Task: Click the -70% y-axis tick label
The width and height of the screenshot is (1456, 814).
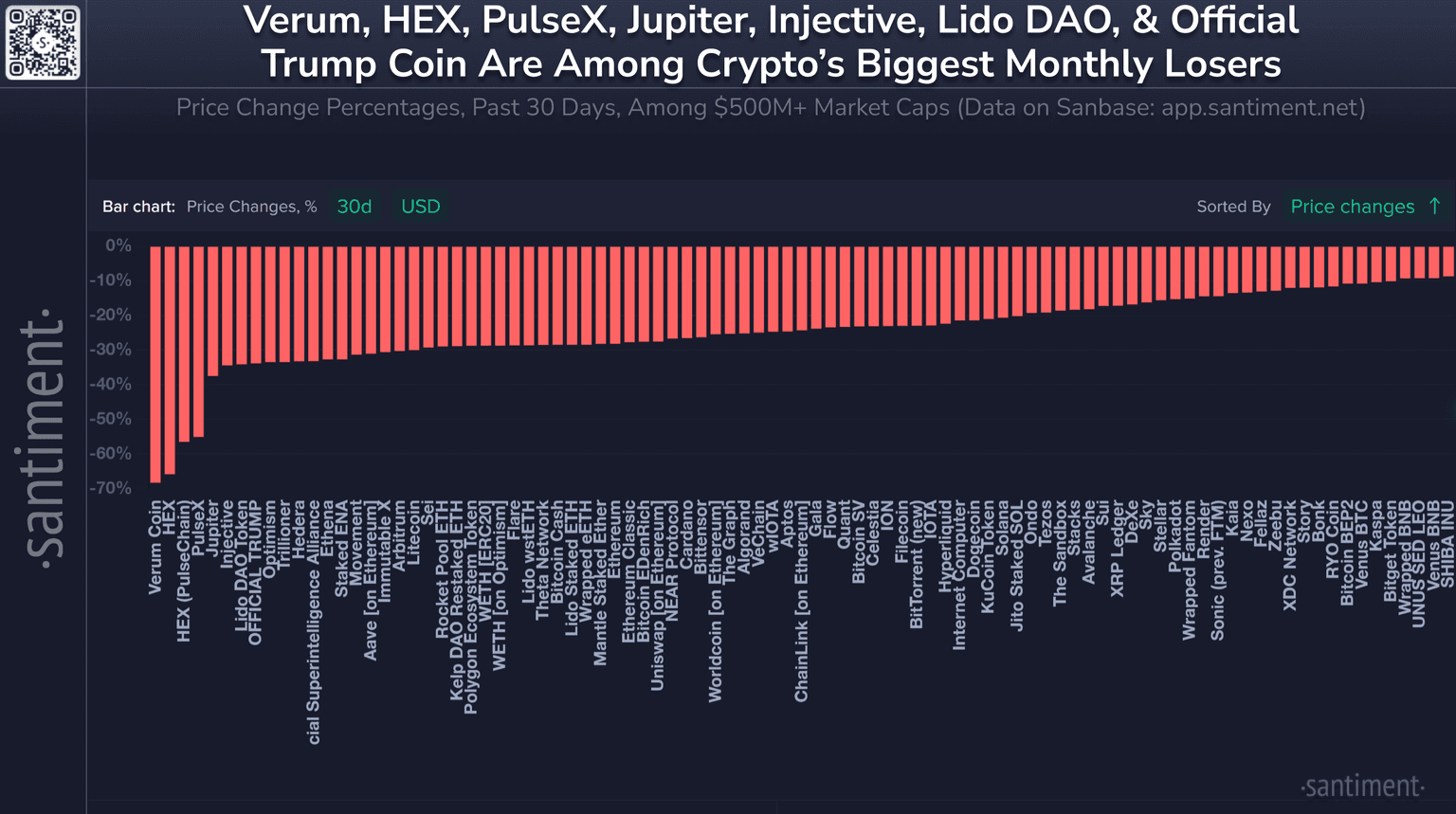Action: [x=110, y=488]
